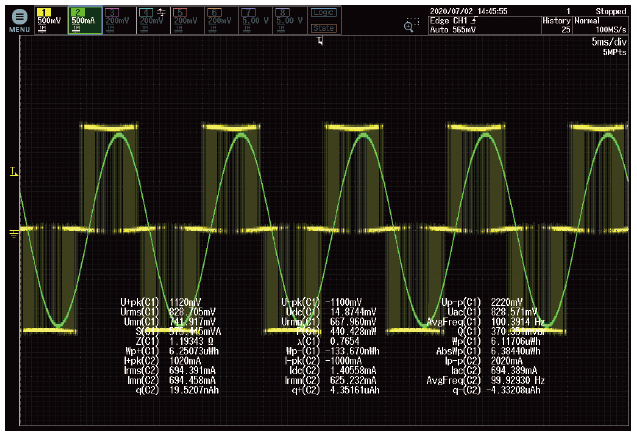
Task: Open the Edge CH1 trigger settings box
Action: tap(484, 25)
